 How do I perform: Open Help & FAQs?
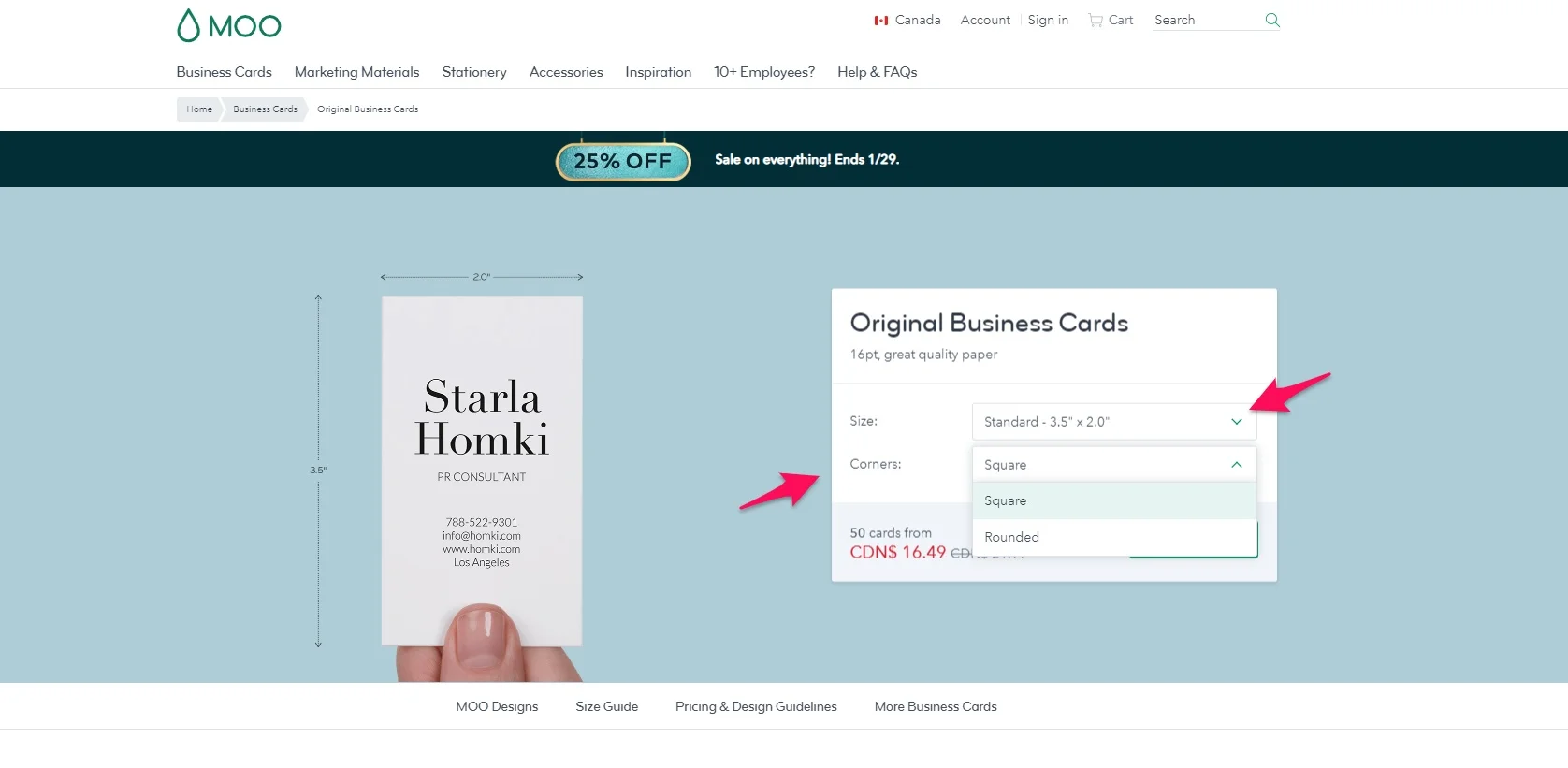coord(877,72)
